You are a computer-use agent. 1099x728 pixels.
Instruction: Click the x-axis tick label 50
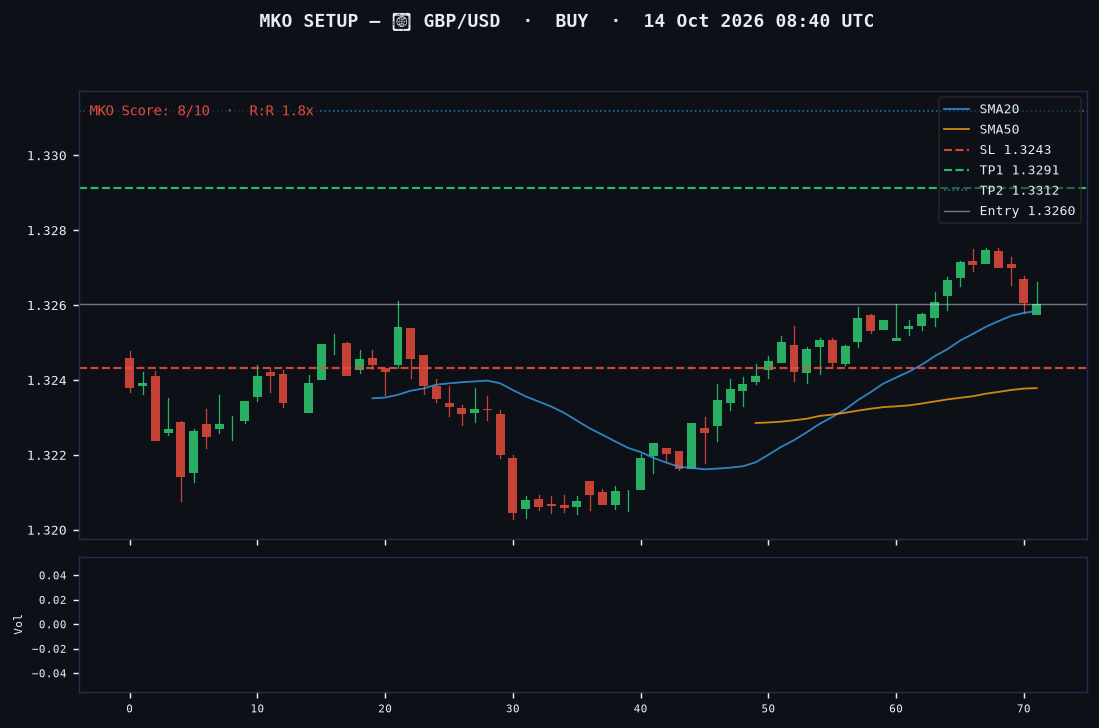[x=768, y=709]
